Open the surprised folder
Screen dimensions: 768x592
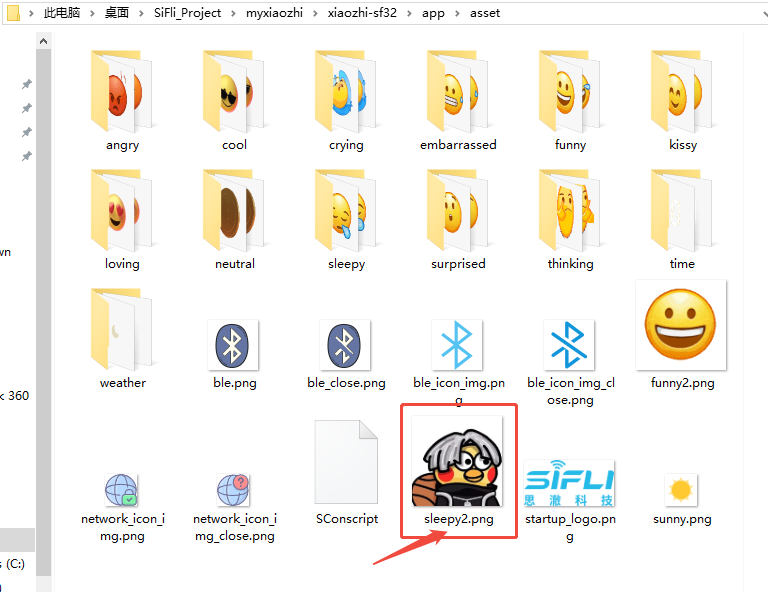click(458, 219)
